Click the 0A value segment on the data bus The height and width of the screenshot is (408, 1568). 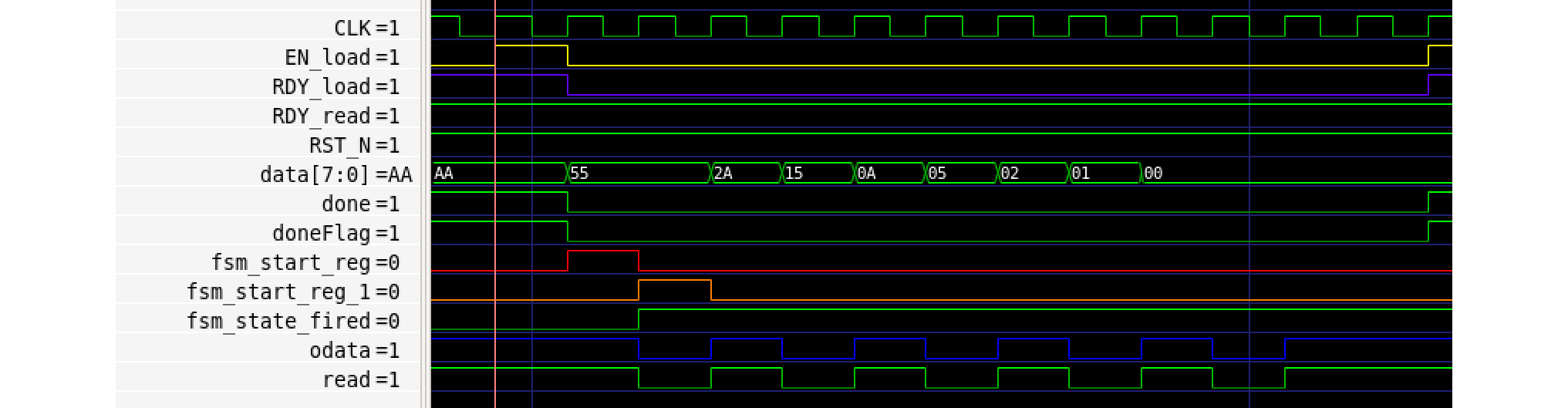[889, 174]
